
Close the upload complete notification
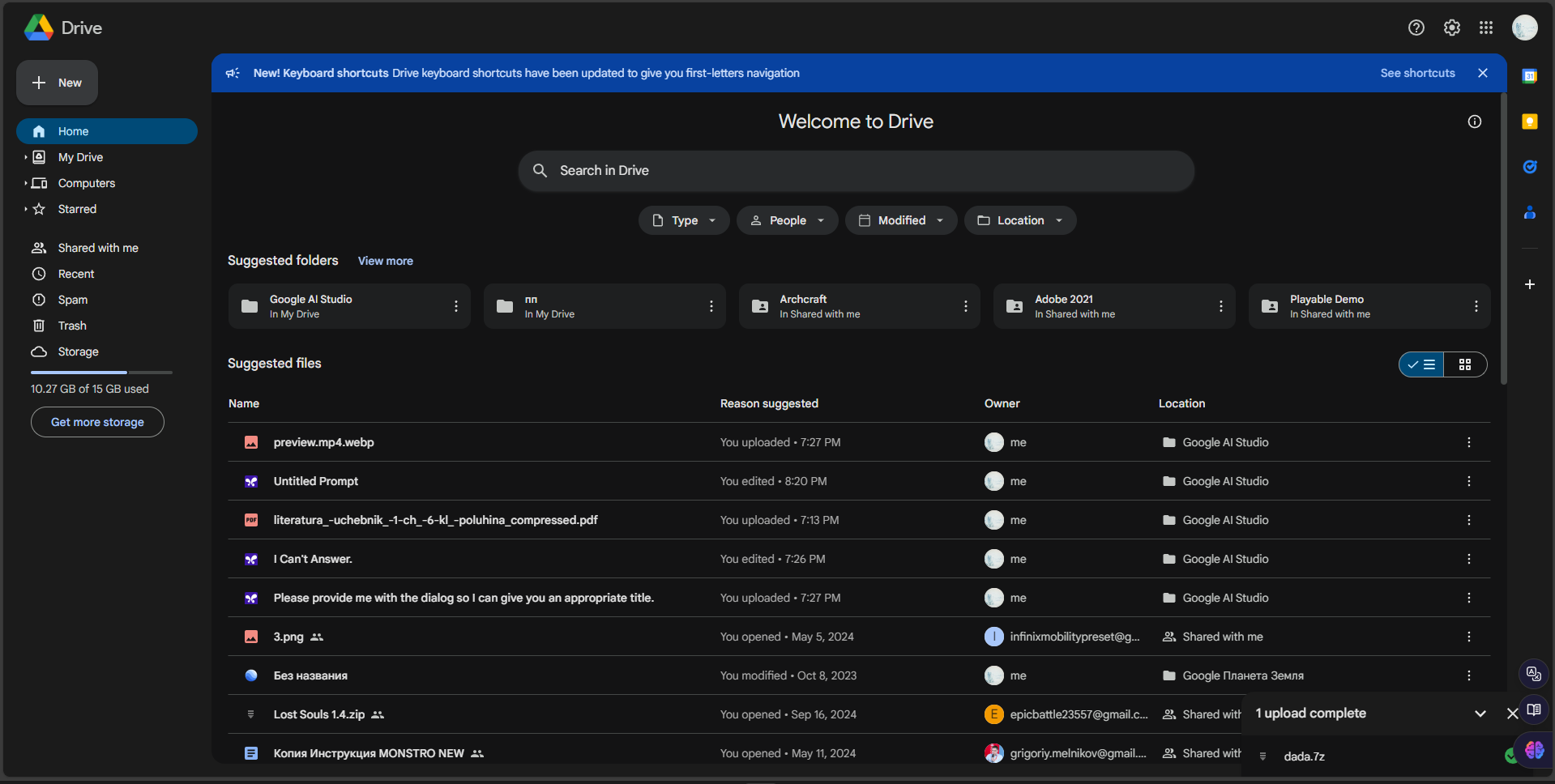(1512, 714)
